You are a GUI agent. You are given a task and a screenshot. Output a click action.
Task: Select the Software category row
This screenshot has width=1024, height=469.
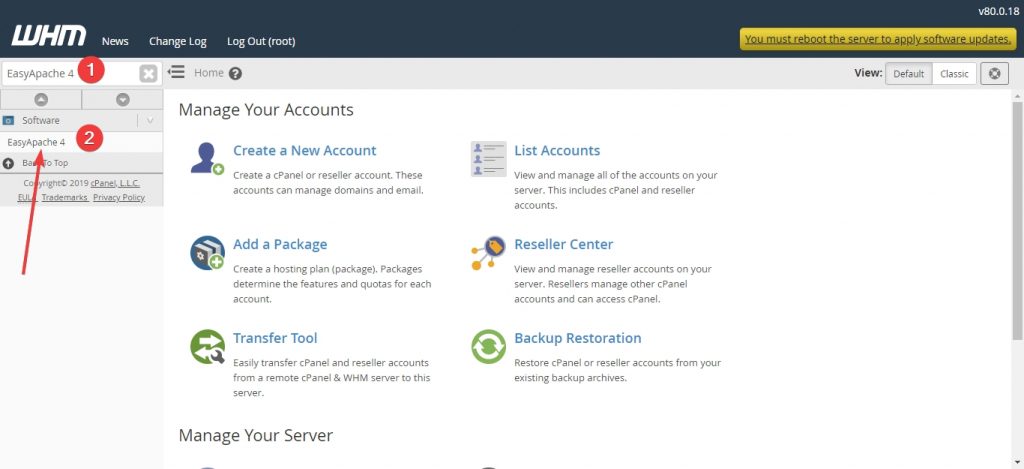coord(82,120)
